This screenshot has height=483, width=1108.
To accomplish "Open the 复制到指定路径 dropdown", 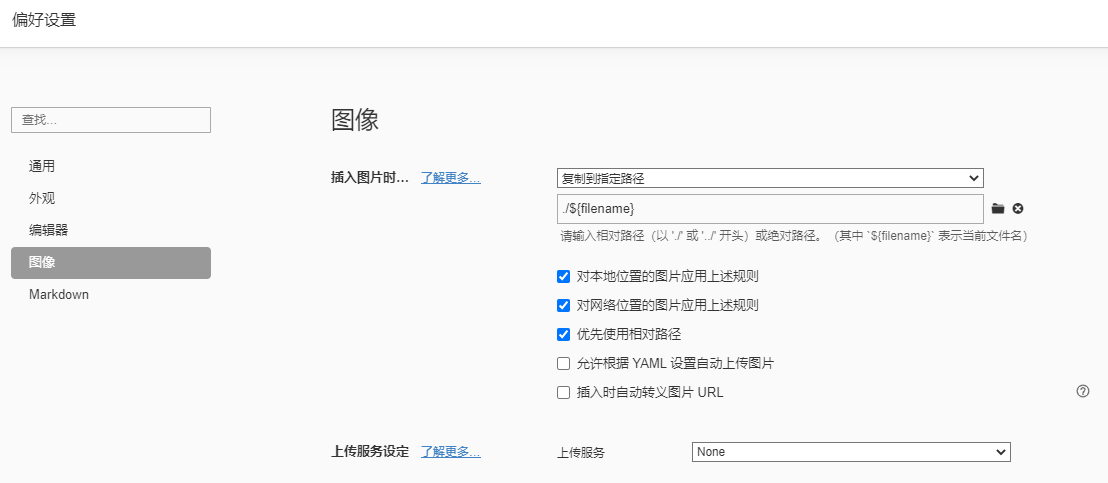I will pos(770,178).
